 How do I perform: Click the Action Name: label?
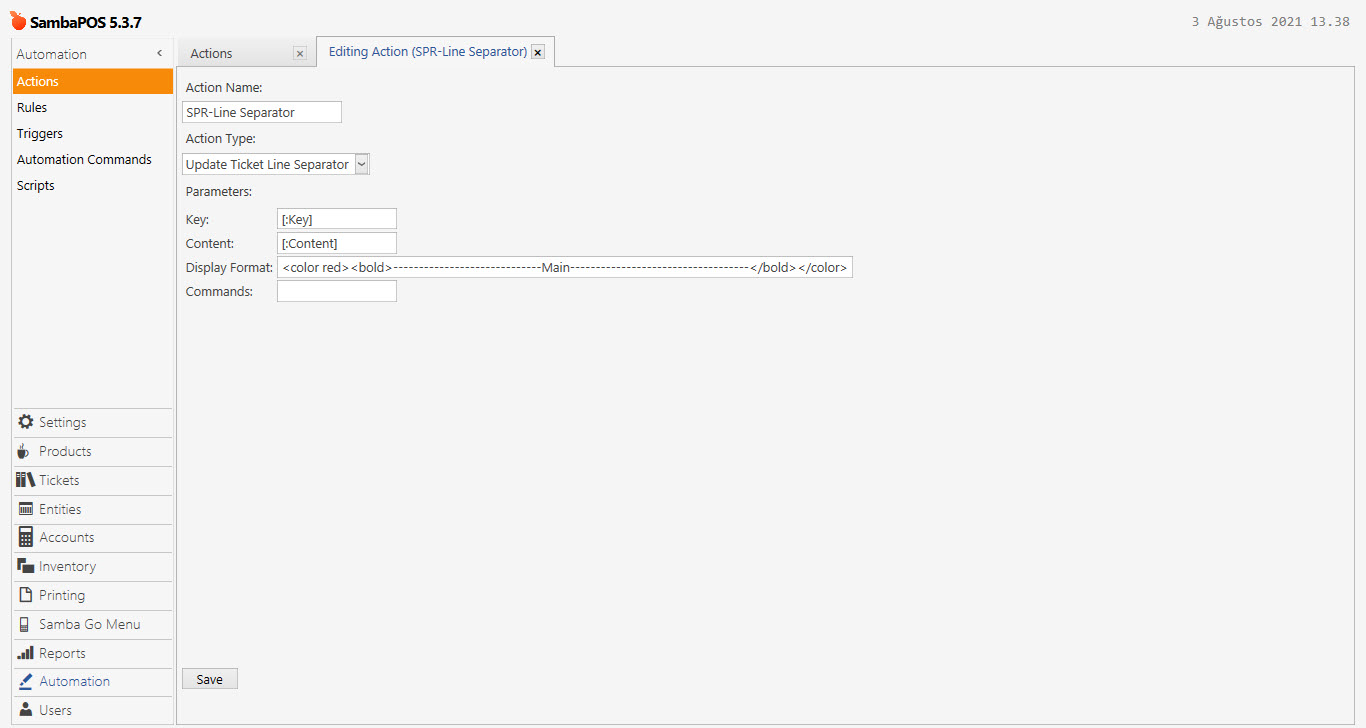pyautogui.click(x=224, y=88)
